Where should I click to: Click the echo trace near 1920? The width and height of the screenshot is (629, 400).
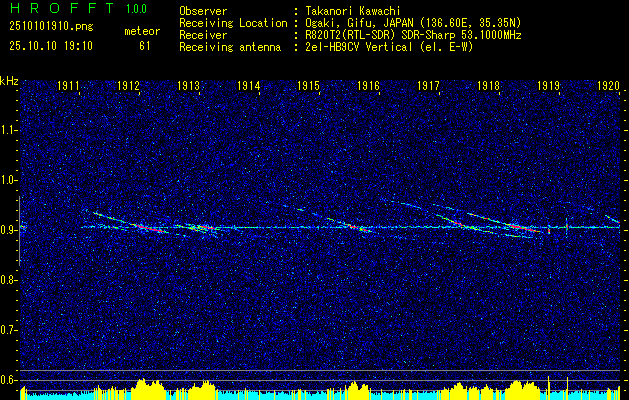612,219
